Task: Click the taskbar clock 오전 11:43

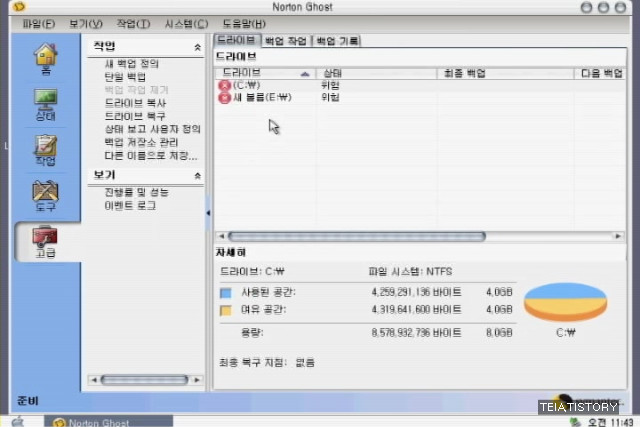Action: [610, 422]
